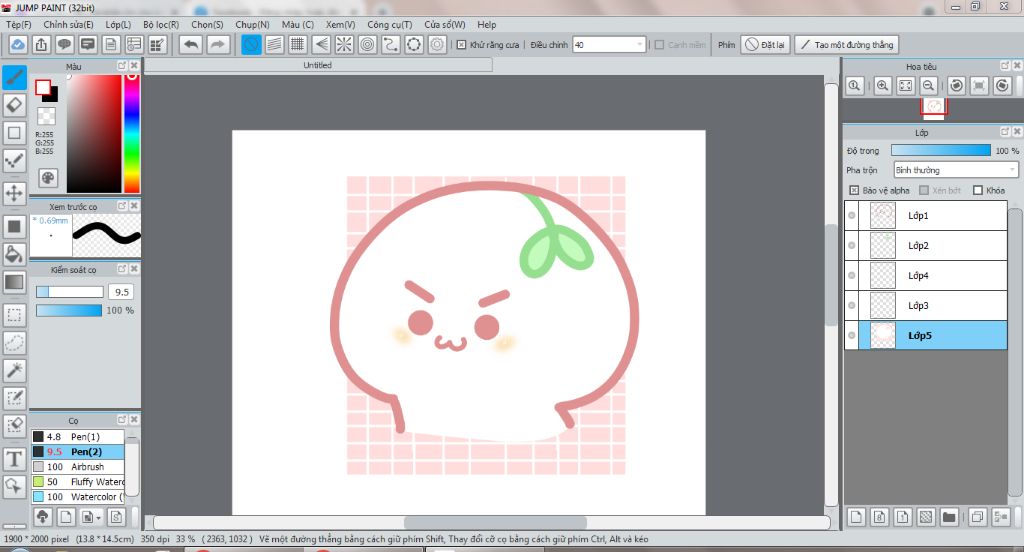Select the Gradient tool
1024x552 pixels.
[14, 282]
